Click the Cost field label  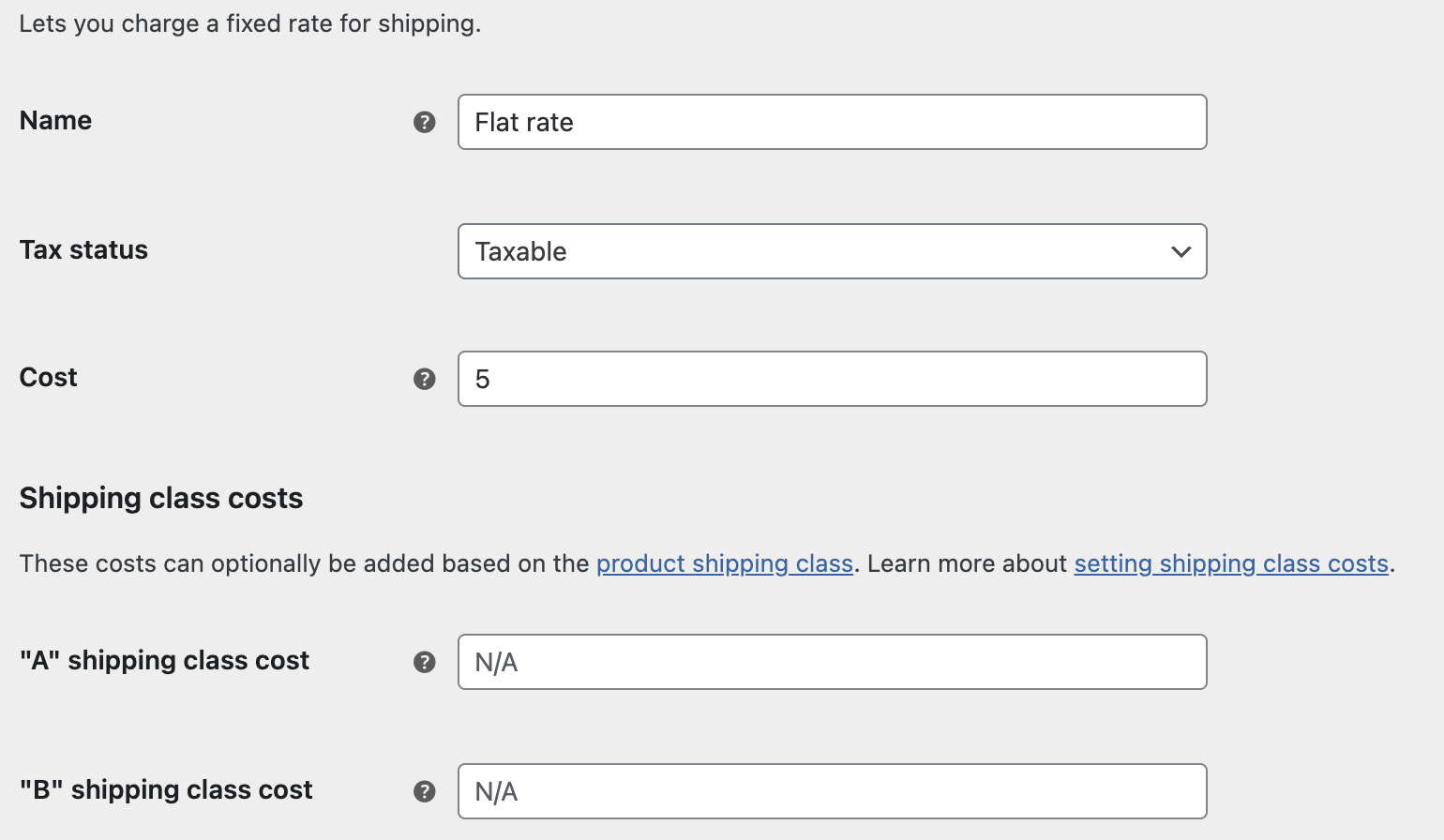(x=48, y=378)
